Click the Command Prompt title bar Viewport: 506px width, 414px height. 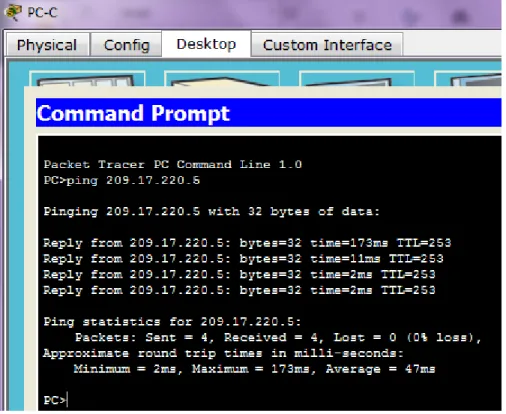coord(268,113)
